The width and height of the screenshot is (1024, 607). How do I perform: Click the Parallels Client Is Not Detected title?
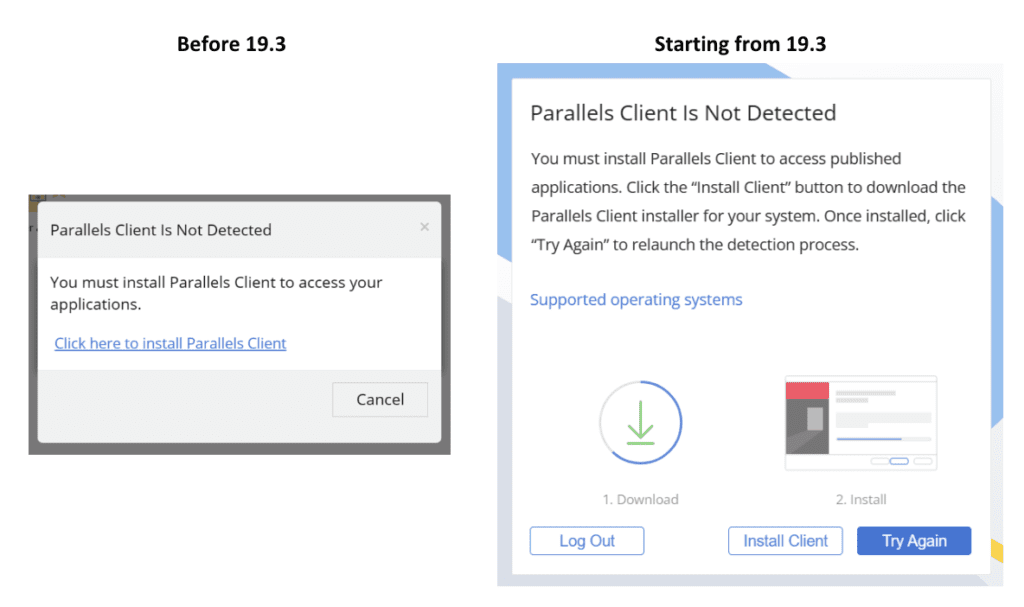pos(683,113)
